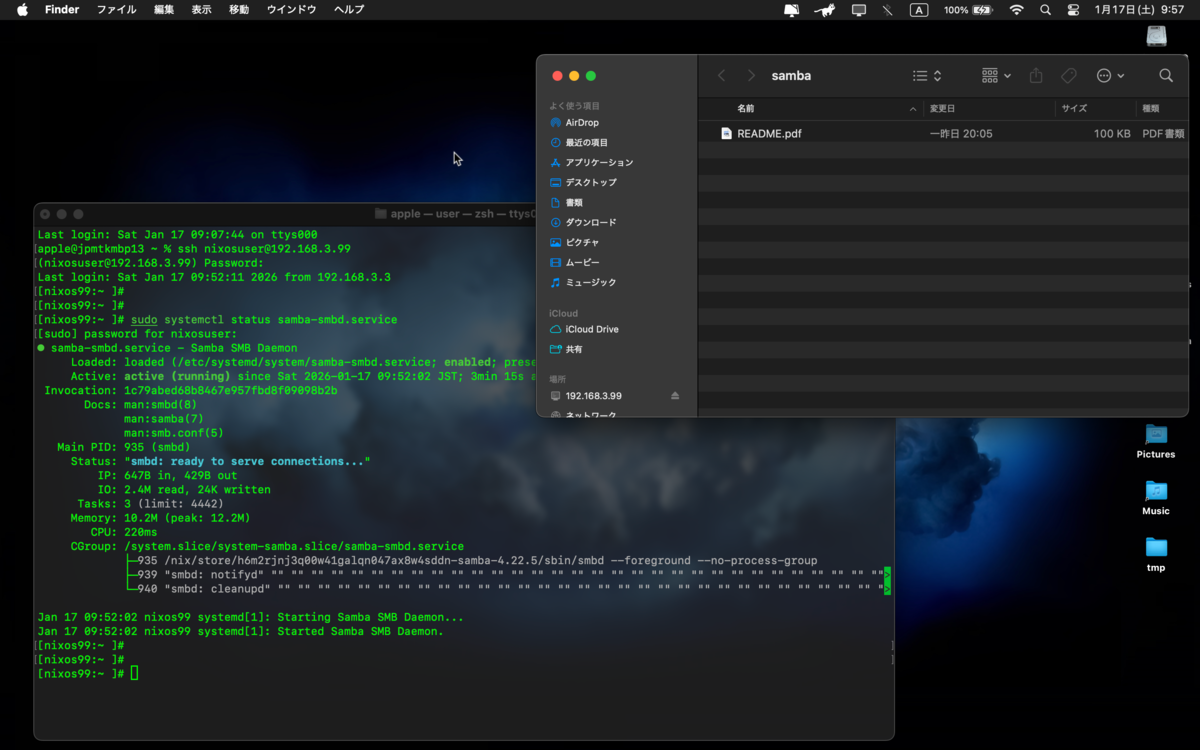Image resolution: width=1200 pixels, height=750 pixels.
Task: Open the Wi-Fi menu
Action: tap(1017, 10)
